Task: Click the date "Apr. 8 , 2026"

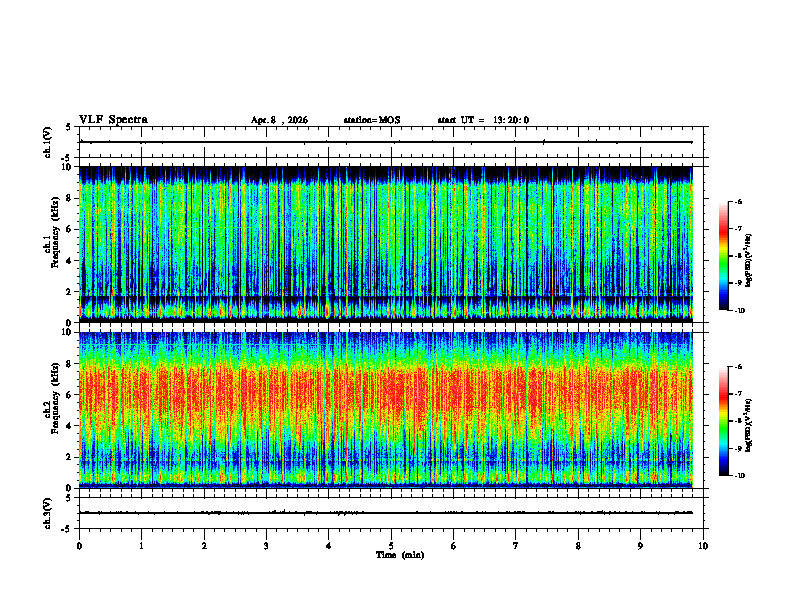Action: (x=279, y=120)
